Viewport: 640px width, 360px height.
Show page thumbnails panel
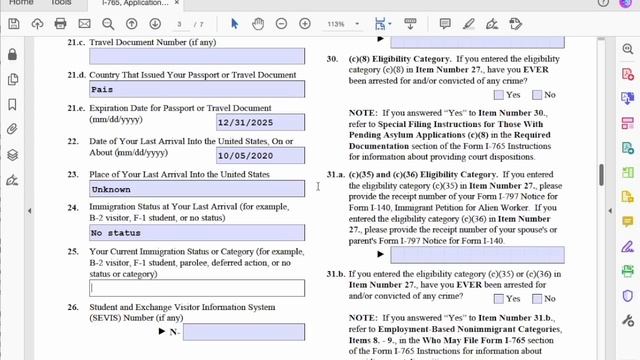13,79
